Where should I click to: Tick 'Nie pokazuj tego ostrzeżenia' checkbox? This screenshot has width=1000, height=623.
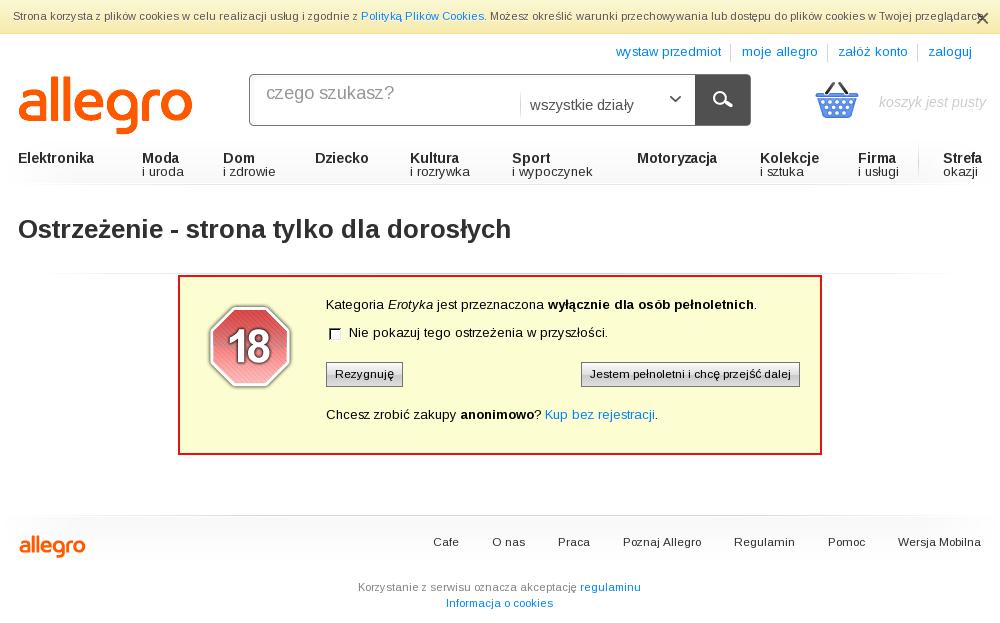tap(335, 333)
